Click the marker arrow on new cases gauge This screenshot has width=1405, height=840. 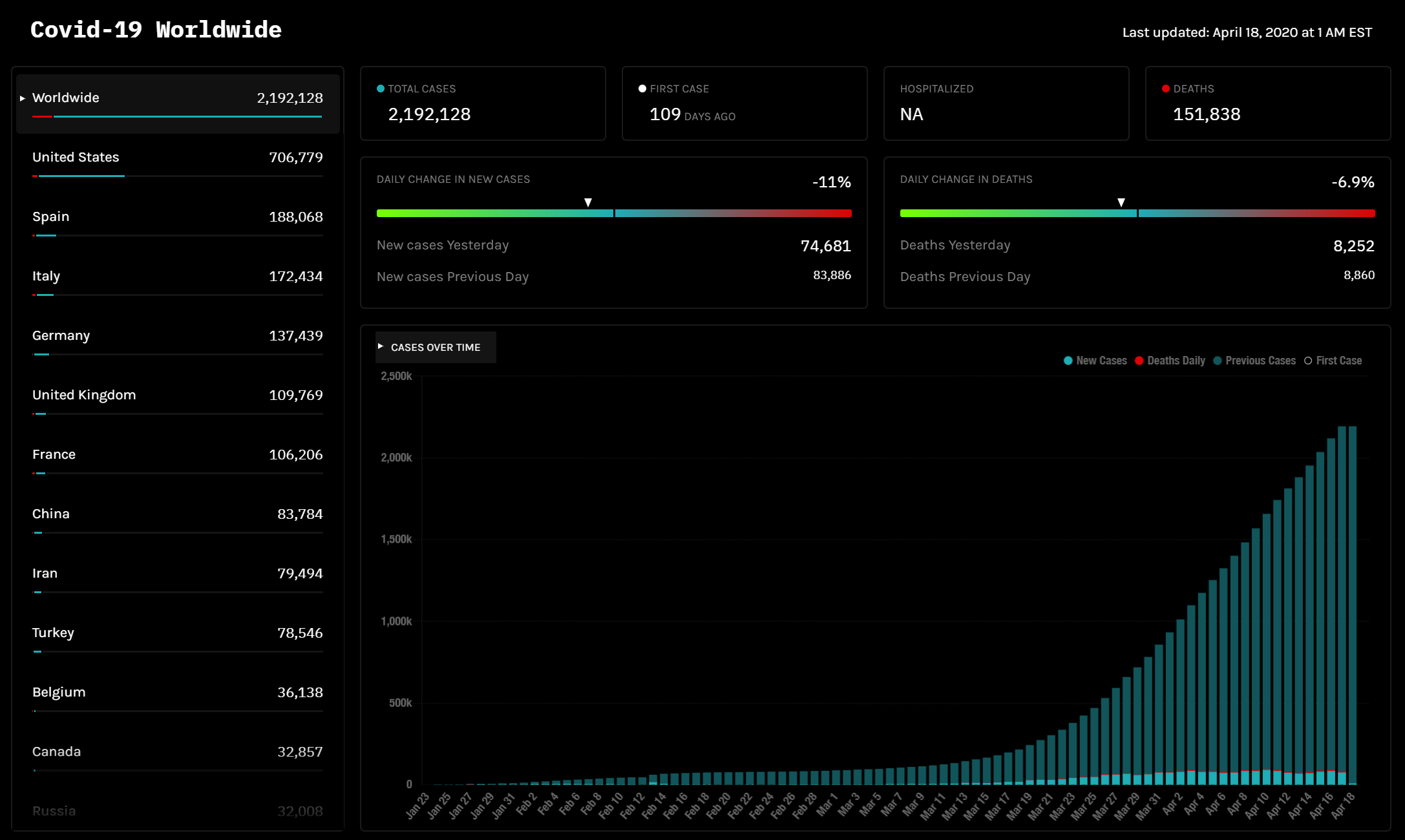[x=588, y=202]
